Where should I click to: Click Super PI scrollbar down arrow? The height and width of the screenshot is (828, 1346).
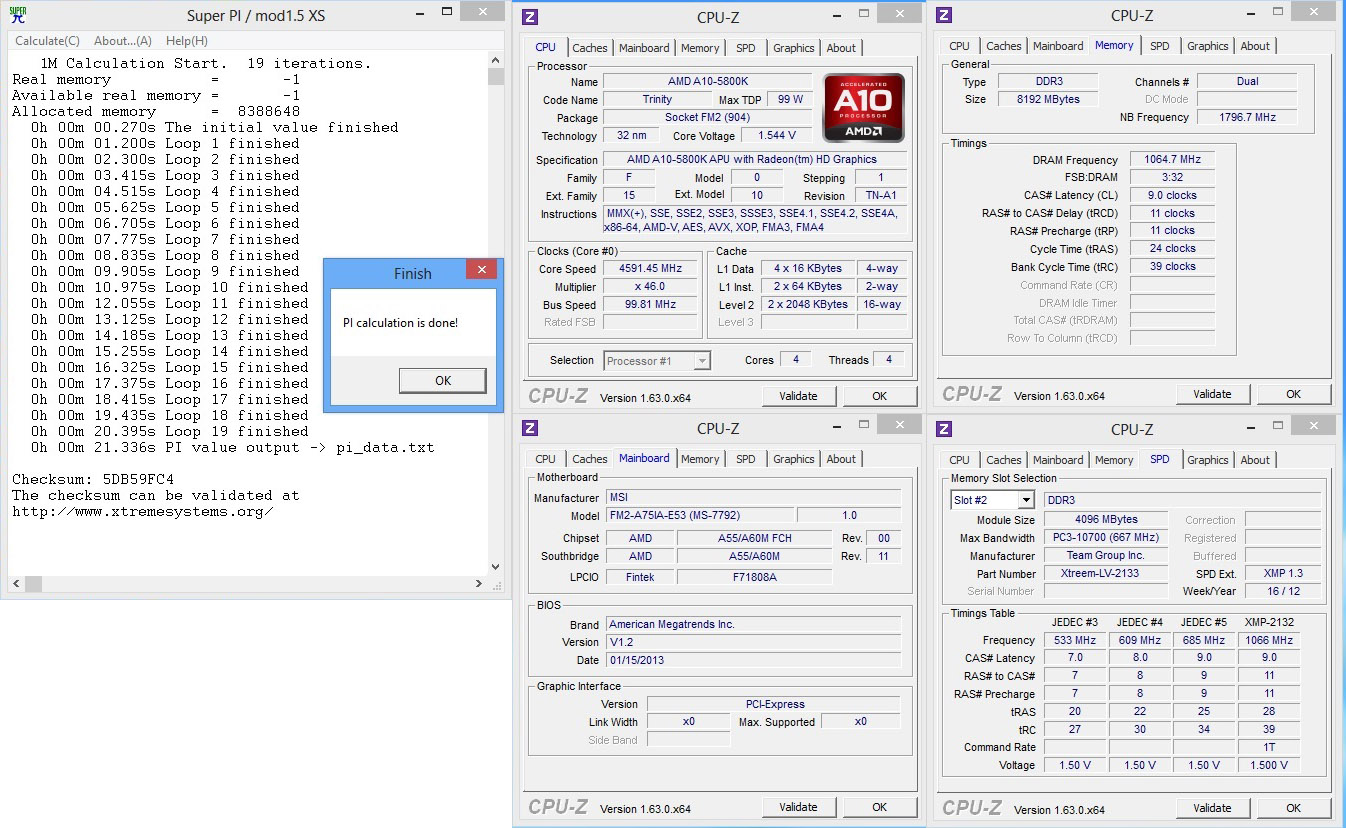495,566
